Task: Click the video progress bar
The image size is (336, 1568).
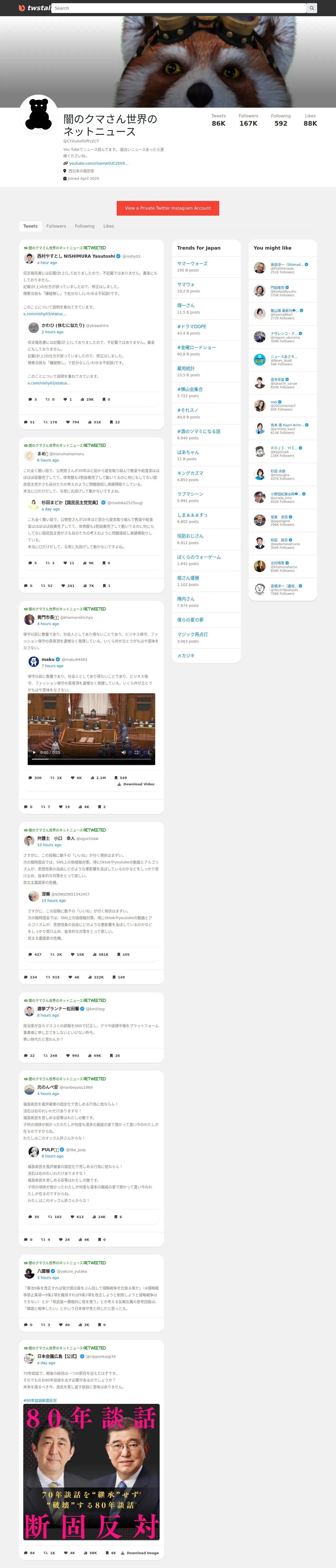Action: point(92,760)
